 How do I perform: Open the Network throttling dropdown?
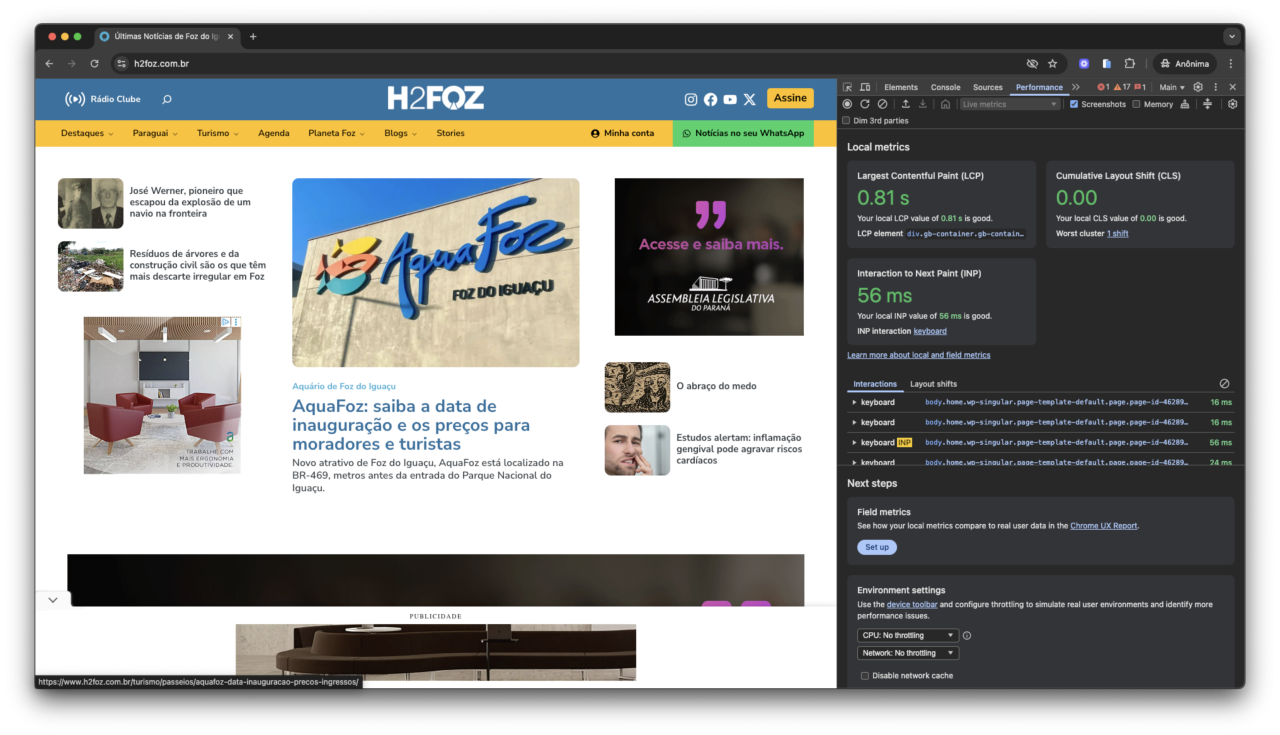tap(907, 653)
